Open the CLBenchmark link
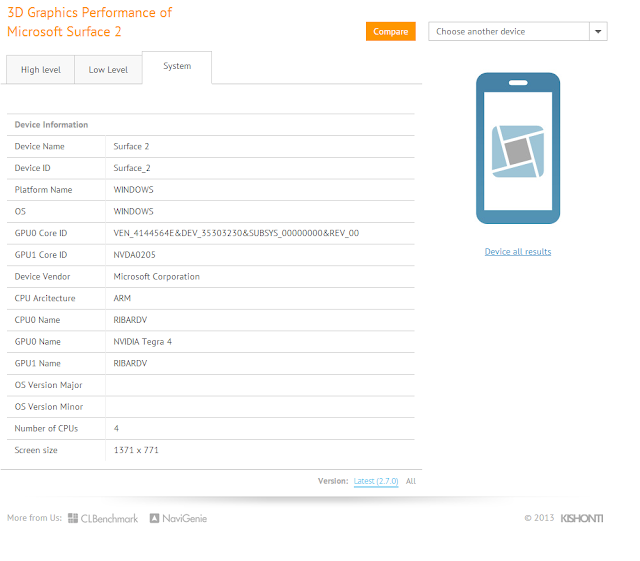 [109, 519]
